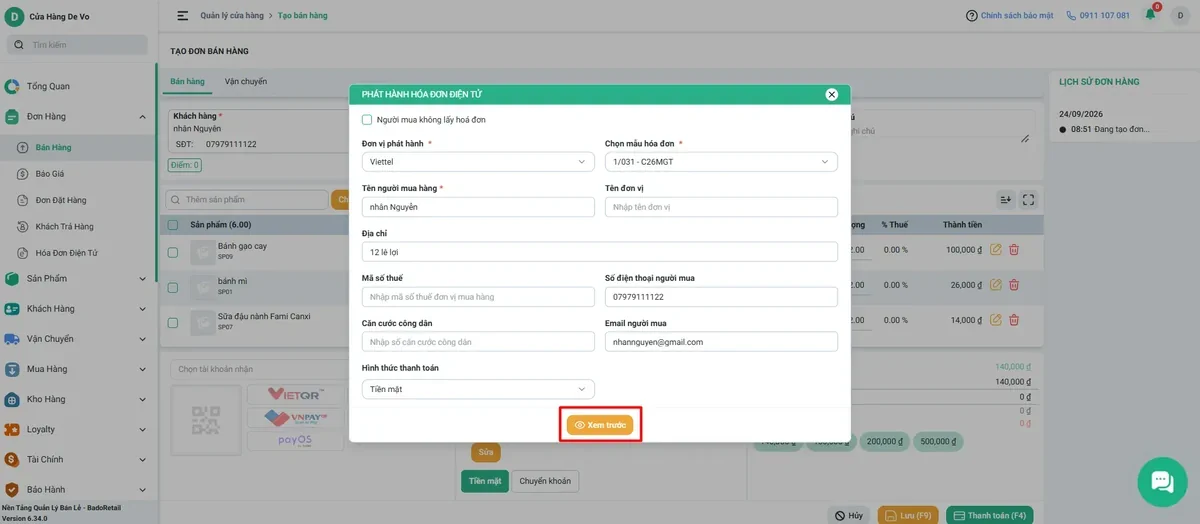This screenshot has width=1200, height=524.
Task: Open the hamburger menu toggle icon
Action: [183, 15]
